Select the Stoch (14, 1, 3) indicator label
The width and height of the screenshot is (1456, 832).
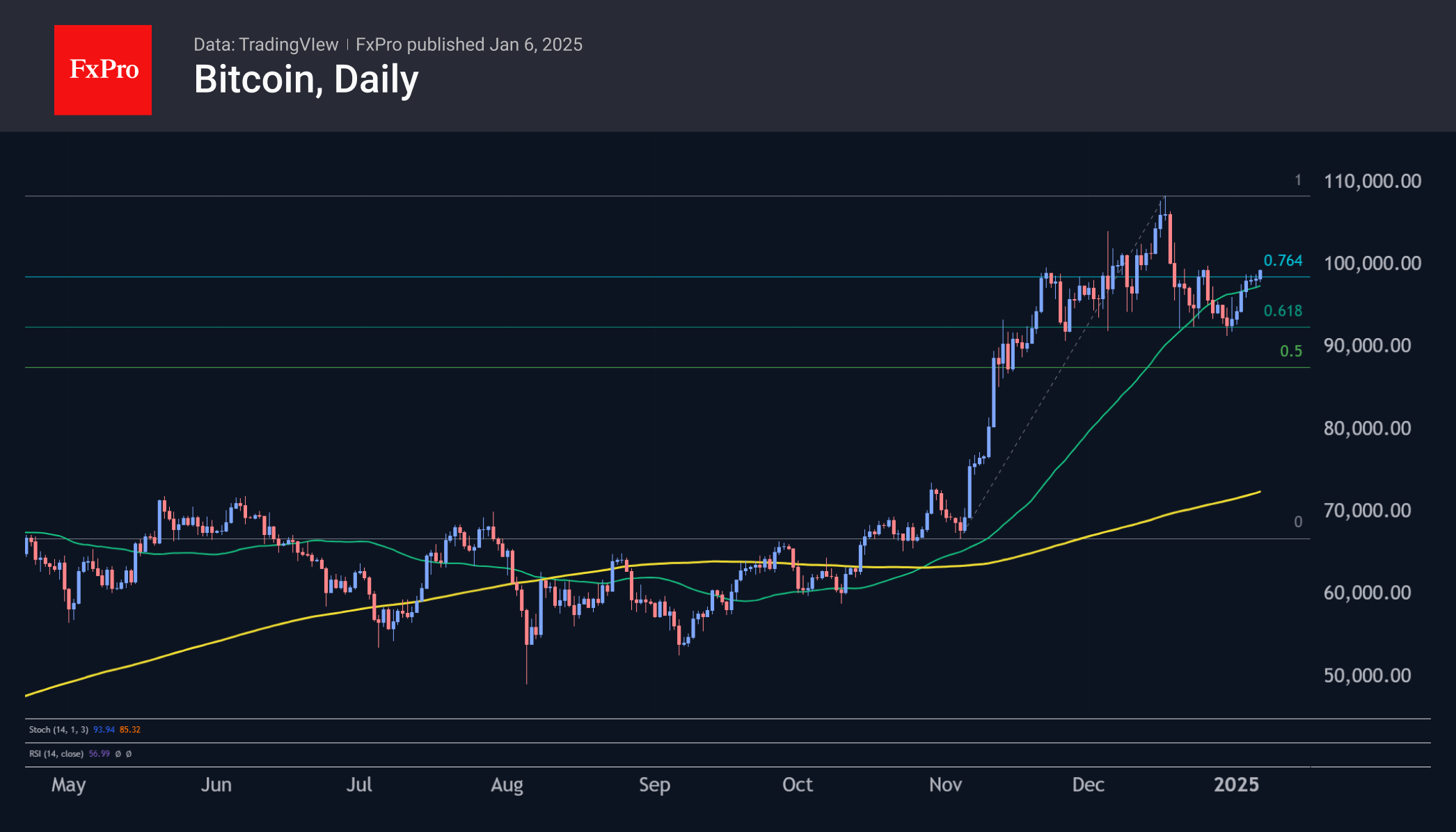[58, 730]
